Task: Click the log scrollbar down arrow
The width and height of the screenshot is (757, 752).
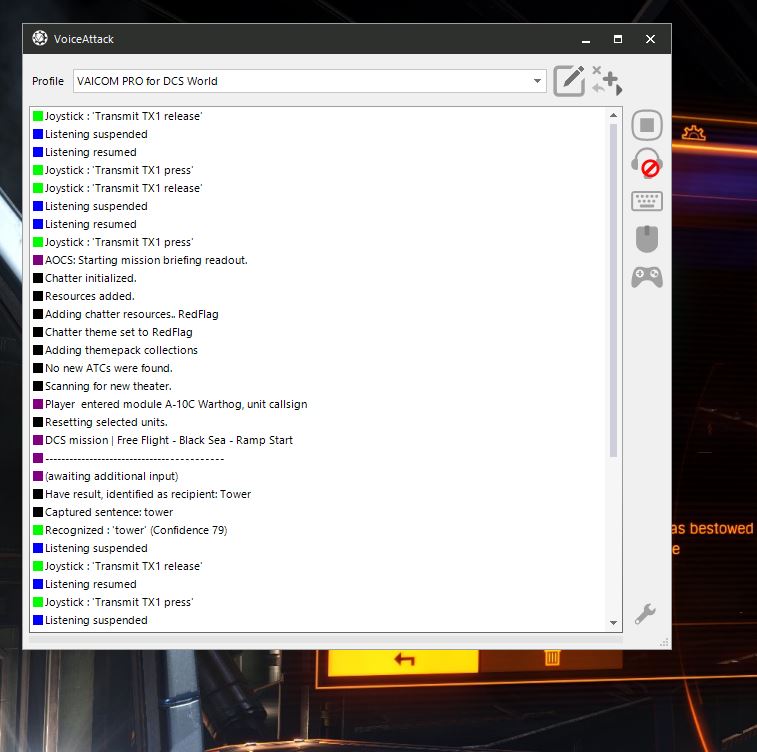Action: 613,623
